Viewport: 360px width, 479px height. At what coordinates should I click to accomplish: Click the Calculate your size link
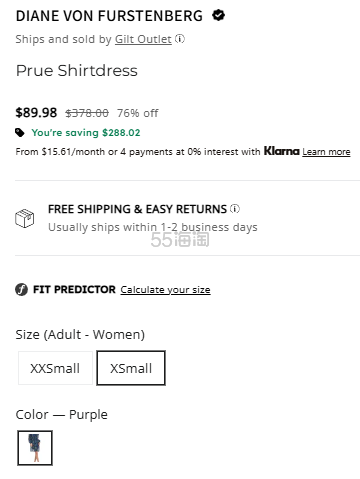(x=165, y=290)
